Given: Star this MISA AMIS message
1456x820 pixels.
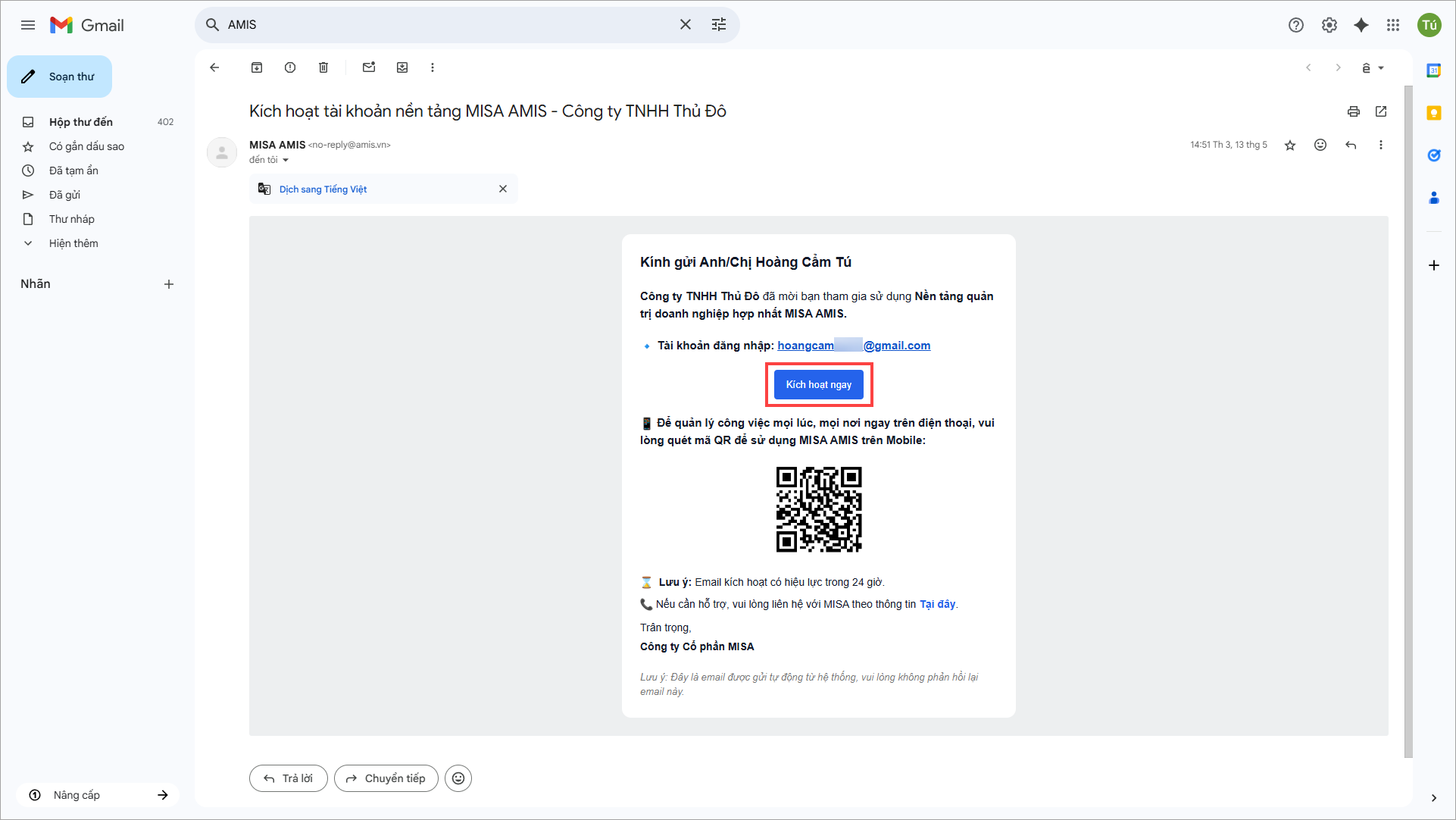Looking at the screenshot, I should coord(1290,145).
